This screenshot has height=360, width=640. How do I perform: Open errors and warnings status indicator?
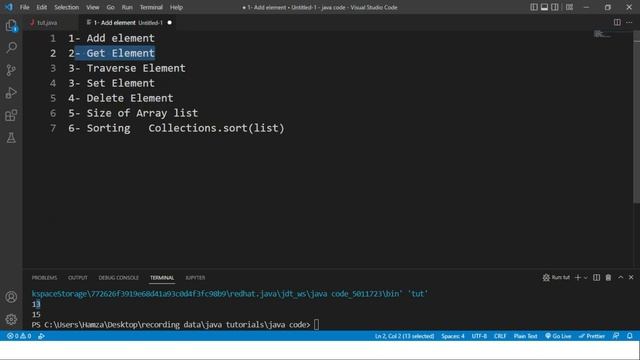pyautogui.click(x=19, y=336)
